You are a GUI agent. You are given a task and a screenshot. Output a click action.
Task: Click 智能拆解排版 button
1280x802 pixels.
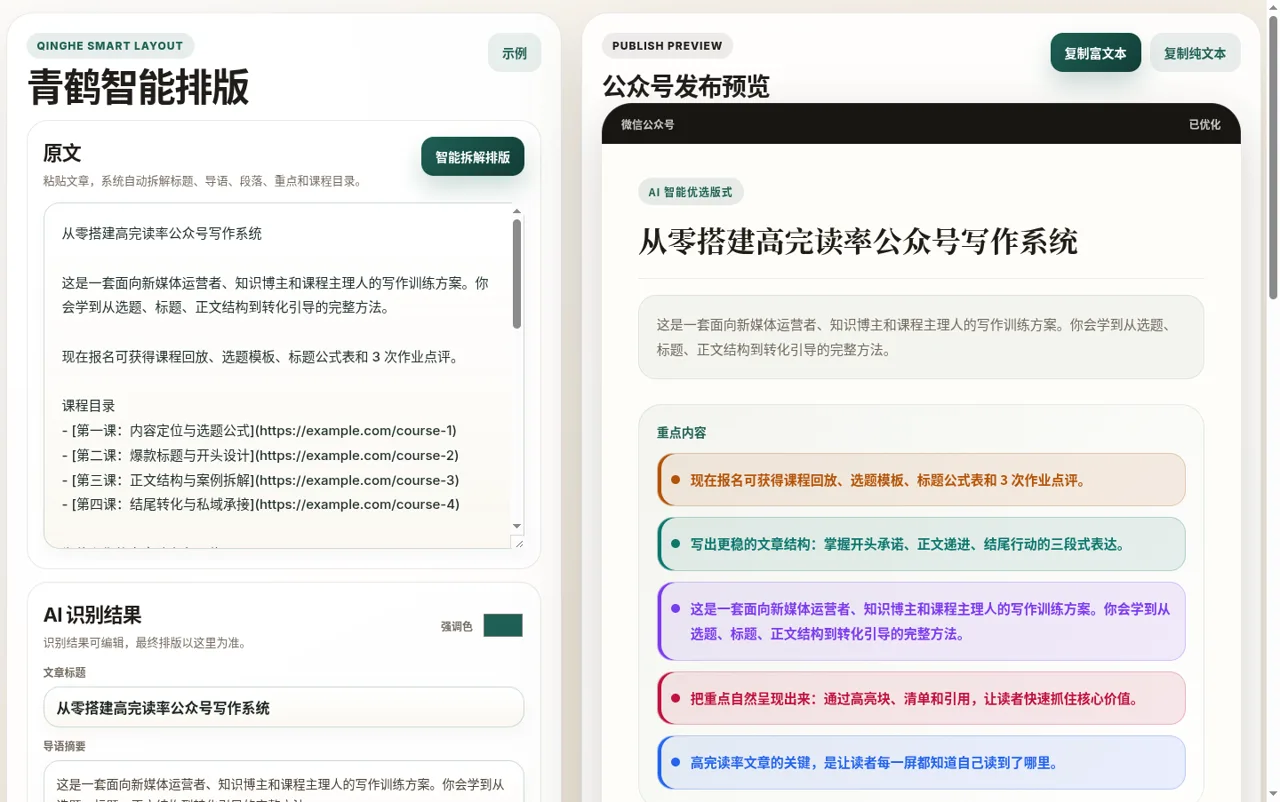(x=472, y=157)
